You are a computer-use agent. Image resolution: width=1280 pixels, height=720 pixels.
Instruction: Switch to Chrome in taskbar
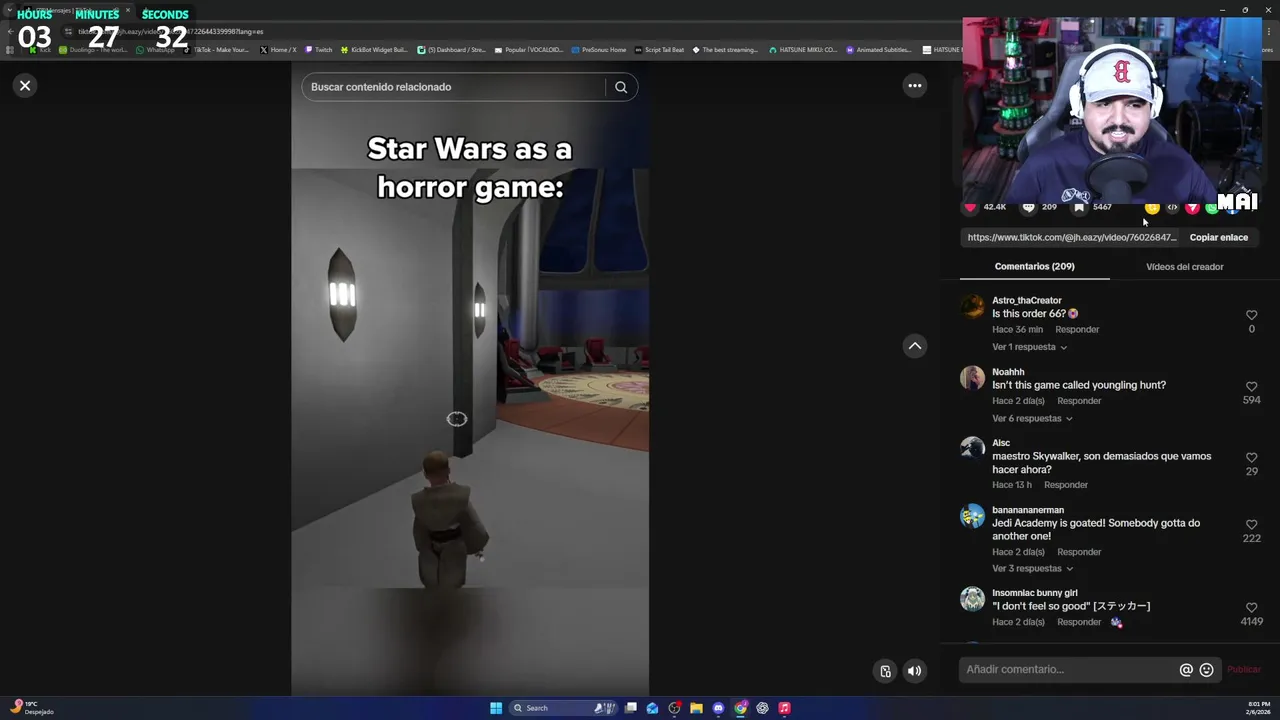pyautogui.click(x=740, y=708)
